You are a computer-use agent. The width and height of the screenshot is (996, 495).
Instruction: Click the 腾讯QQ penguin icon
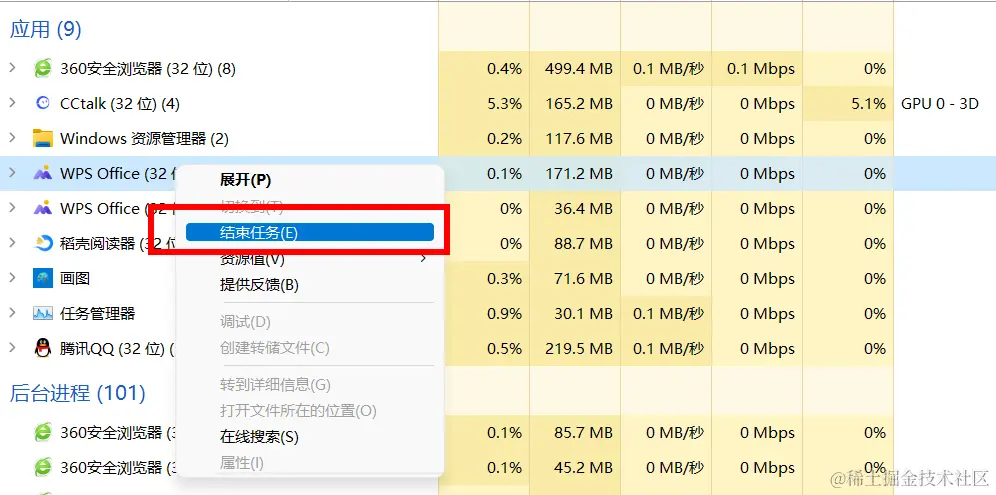point(43,348)
